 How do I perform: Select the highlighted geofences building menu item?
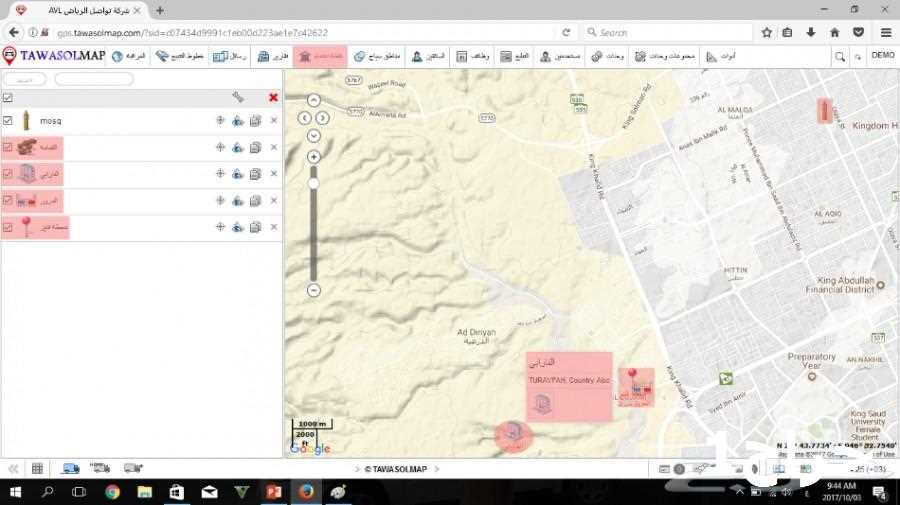320,56
